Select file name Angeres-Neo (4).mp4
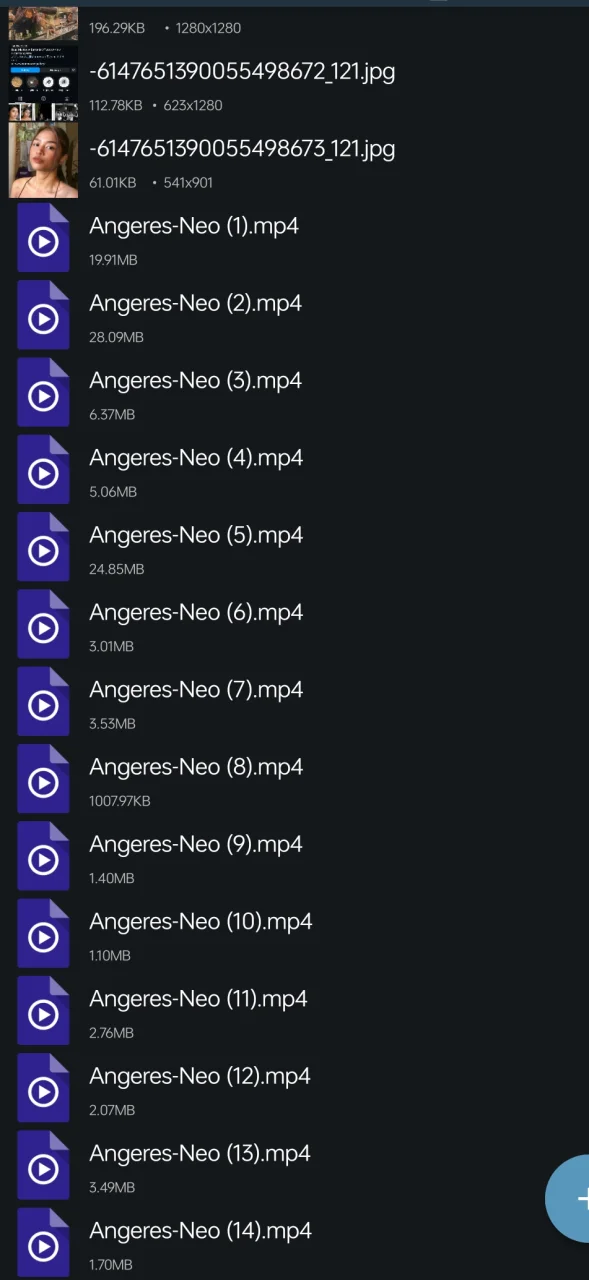The image size is (589, 1280). coord(196,457)
